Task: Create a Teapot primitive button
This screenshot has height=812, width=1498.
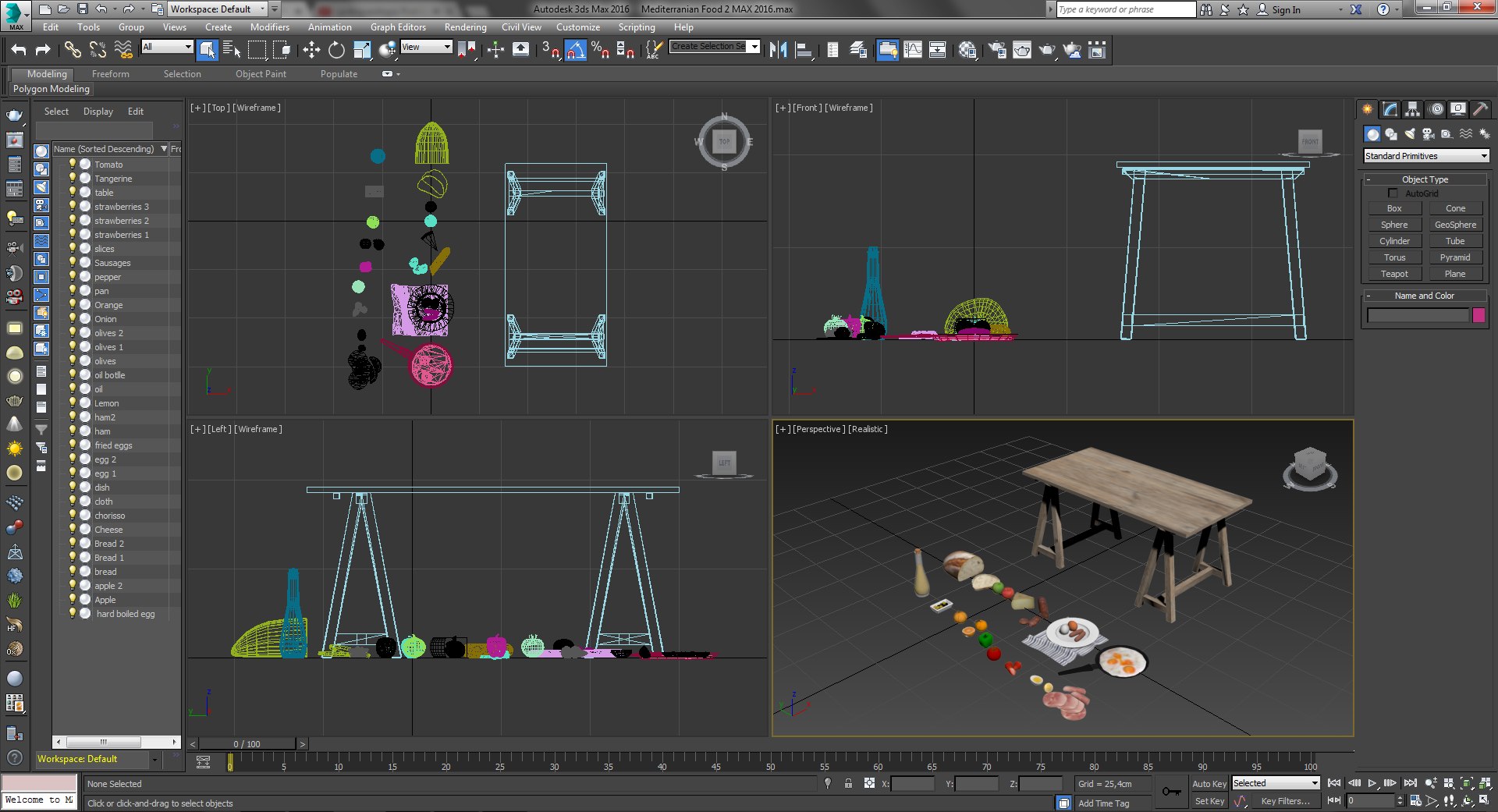Action: [x=1394, y=274]
